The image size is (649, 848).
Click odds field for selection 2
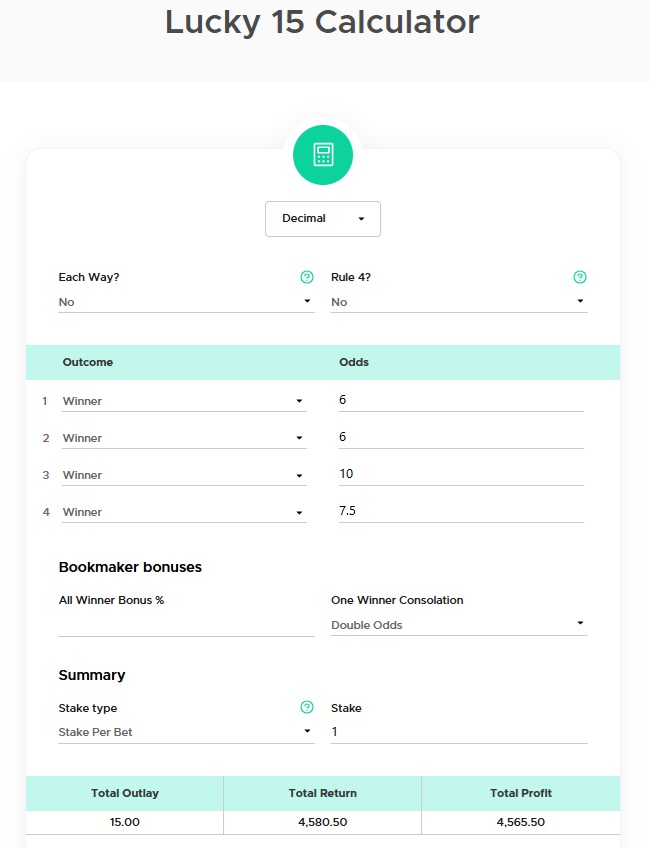pyautogui.click(x=461, y=437)
